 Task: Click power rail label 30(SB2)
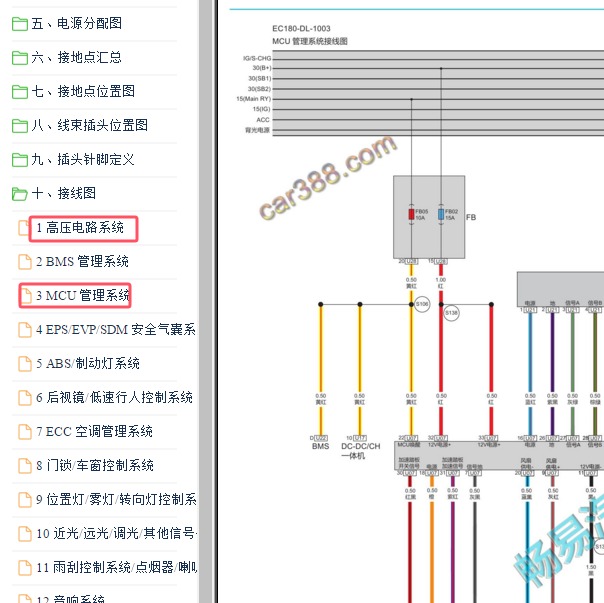click(x=260, y=89)
